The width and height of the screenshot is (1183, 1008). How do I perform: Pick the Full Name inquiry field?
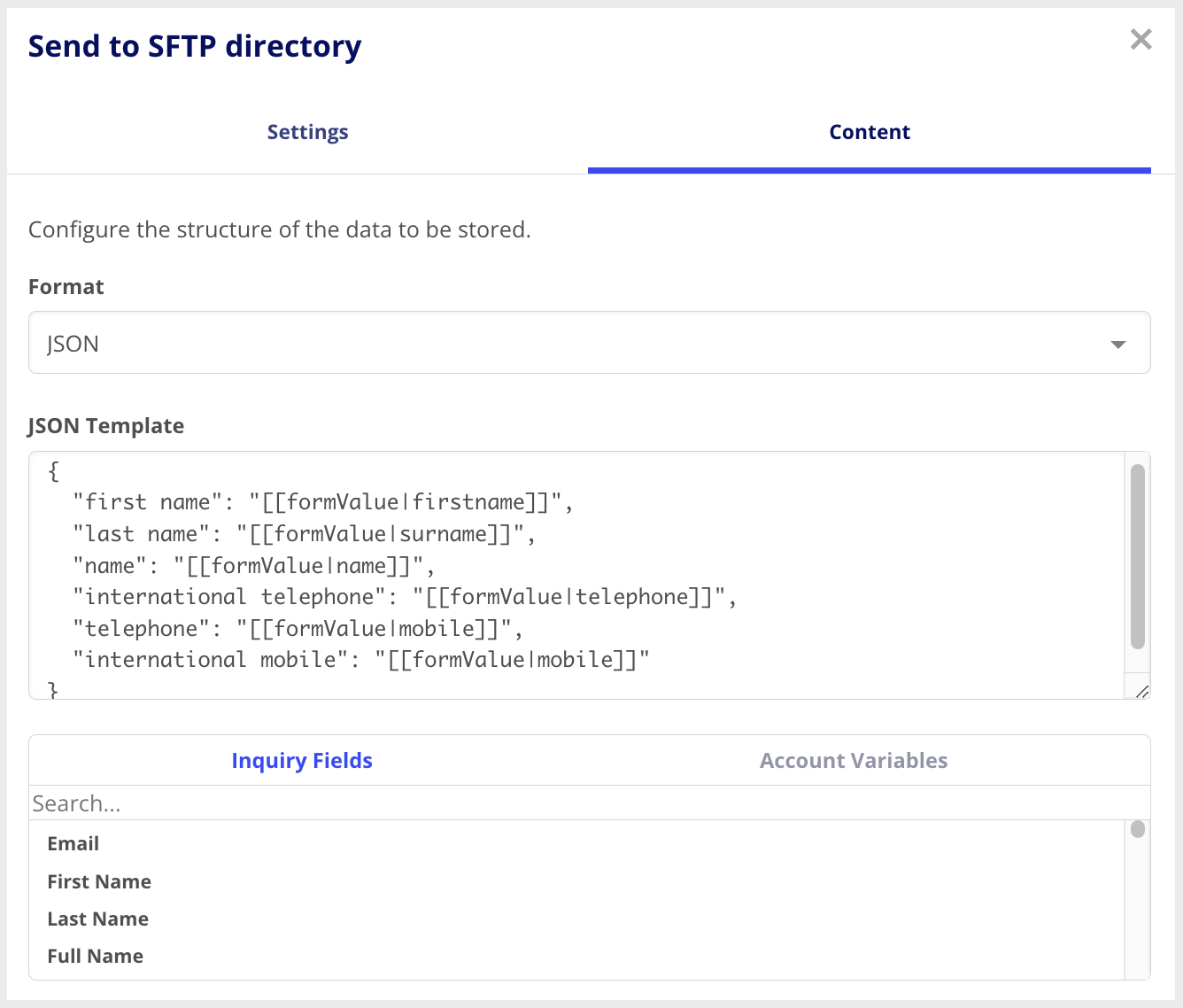[96, 957]
